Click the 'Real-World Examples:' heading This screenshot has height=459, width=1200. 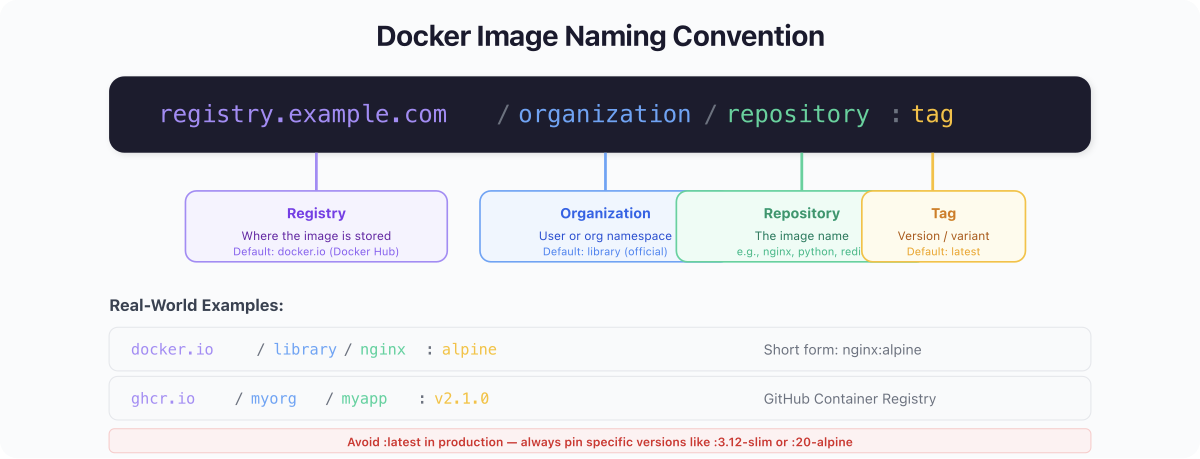(196, 305)
